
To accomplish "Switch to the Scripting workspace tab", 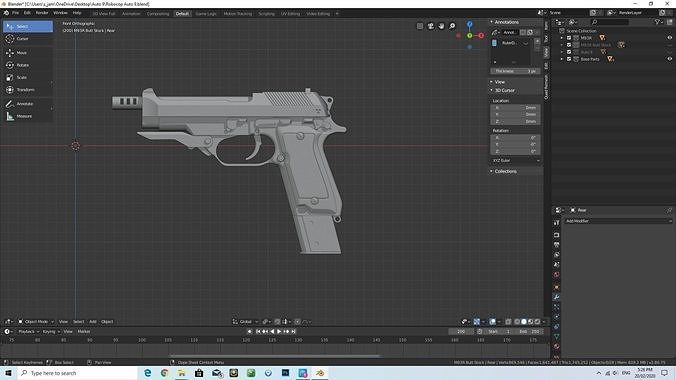I will pos(266,14).
